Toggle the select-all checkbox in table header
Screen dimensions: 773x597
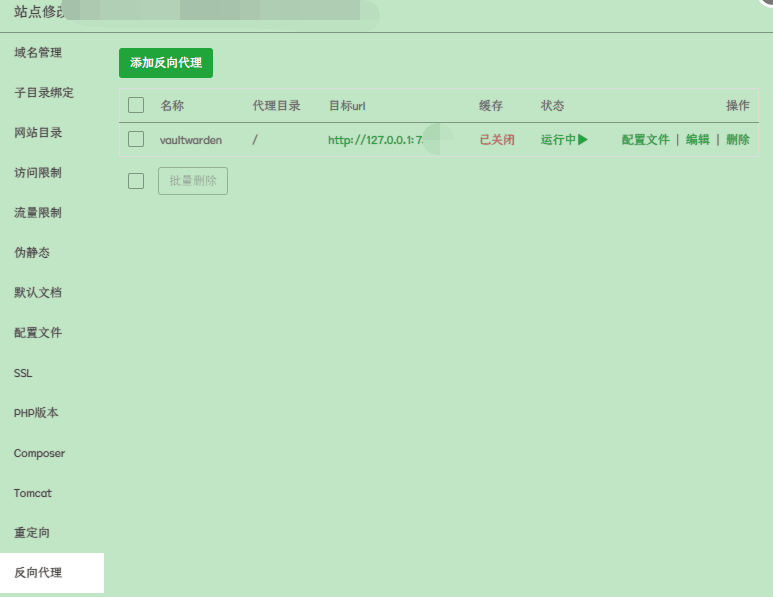click(136, 105)
